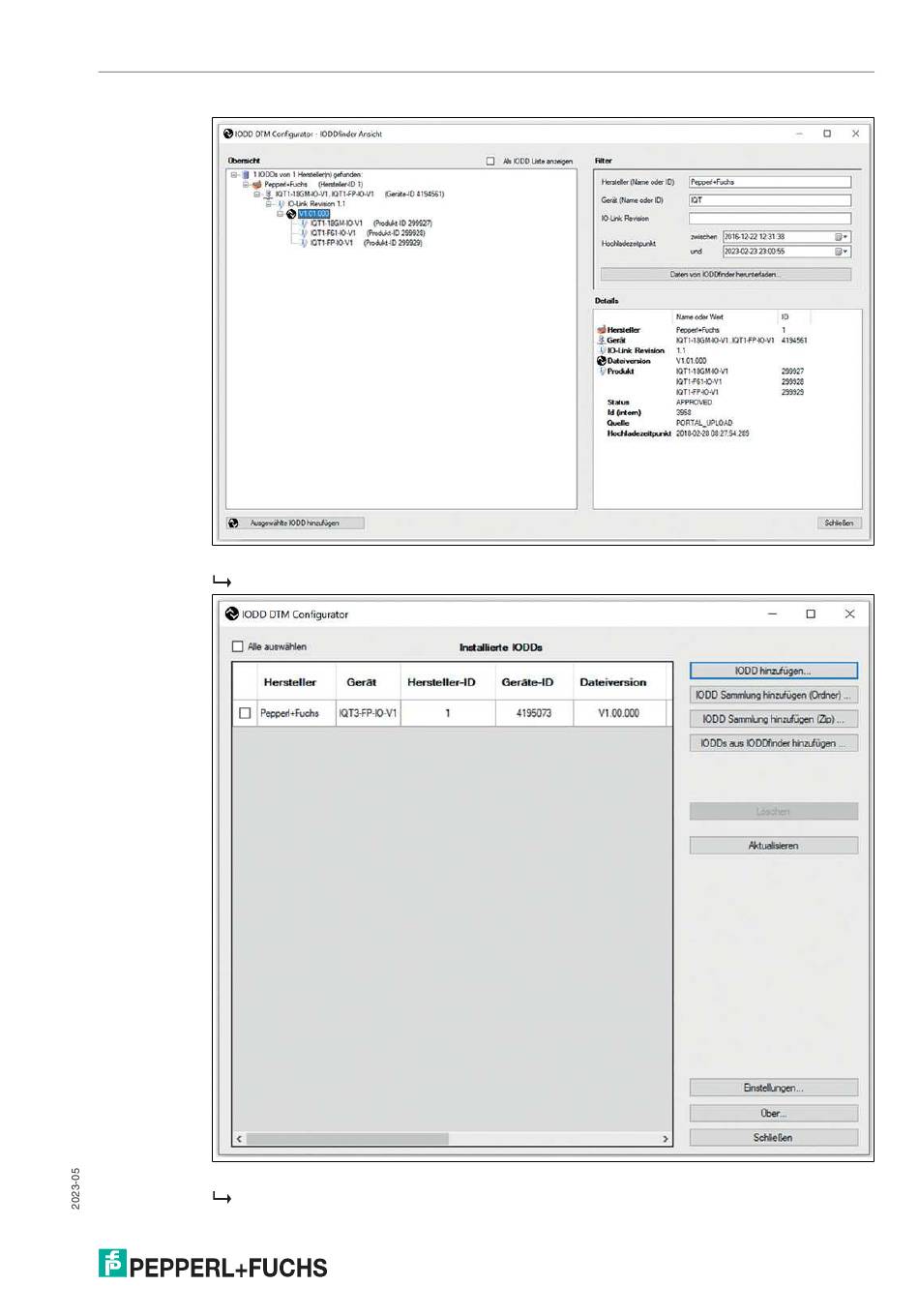Viewport: 919px width, 1316px height.
Task: Click the 'Name oder Wert' column header in Details
Action: [x=725, y=316]
